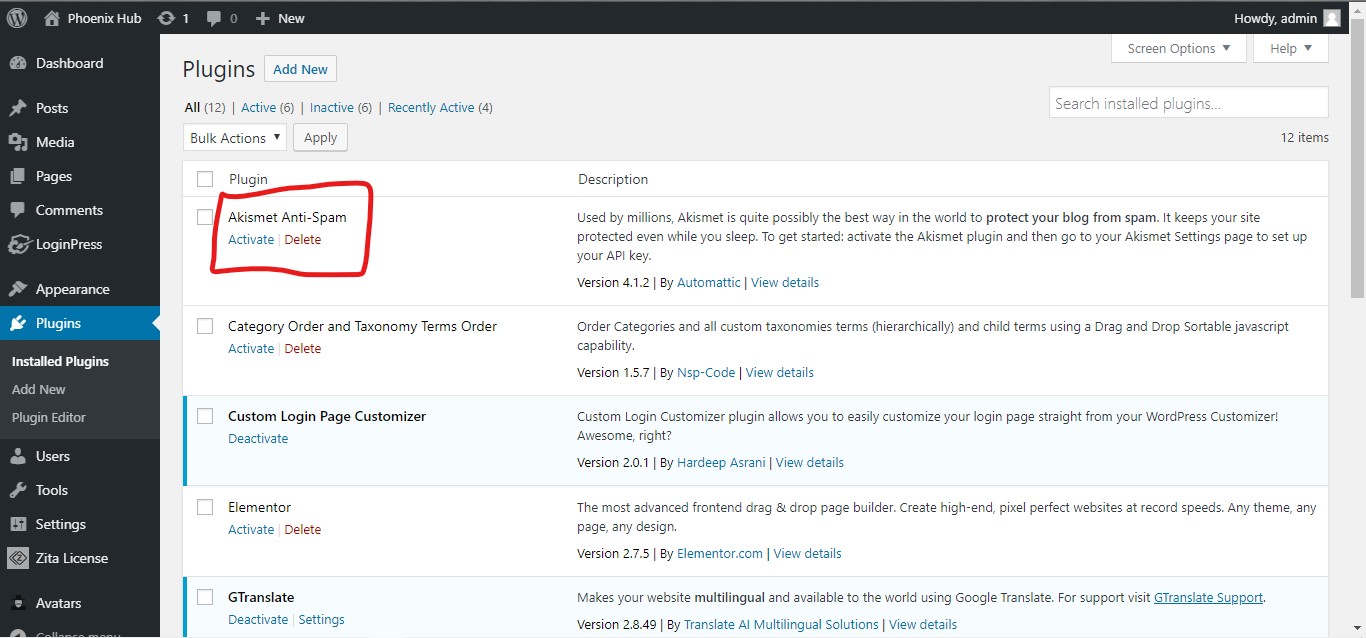Click the Tools wrench icon
Image resolution: width=1366 pixels, height=638 pixels.
coord(17,490)
